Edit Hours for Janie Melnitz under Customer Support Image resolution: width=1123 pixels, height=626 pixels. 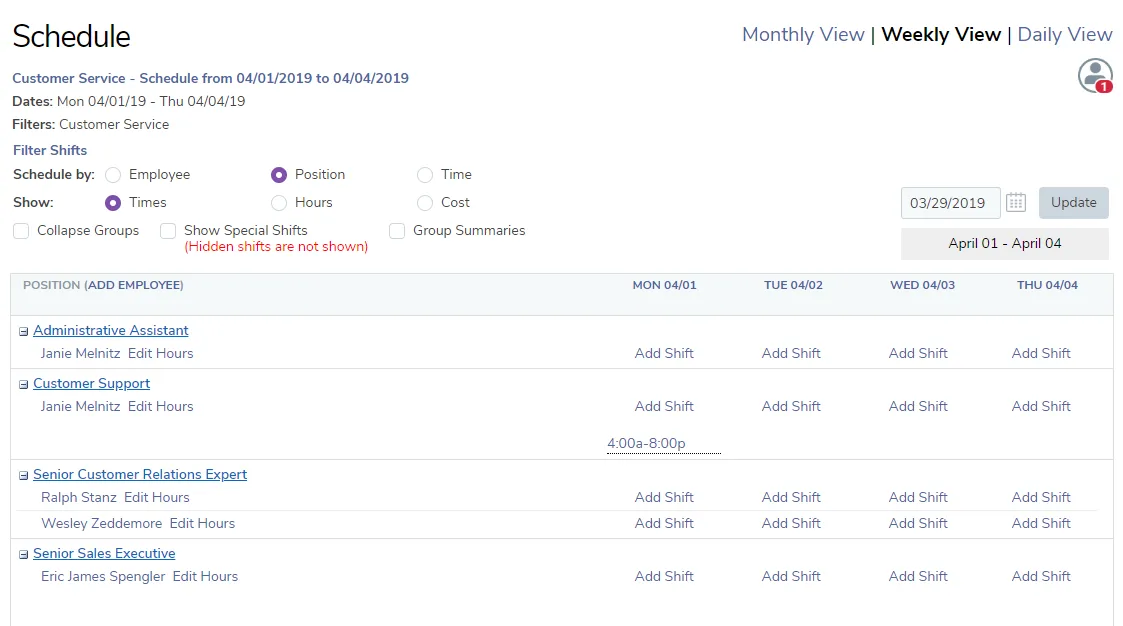[160, 406]
